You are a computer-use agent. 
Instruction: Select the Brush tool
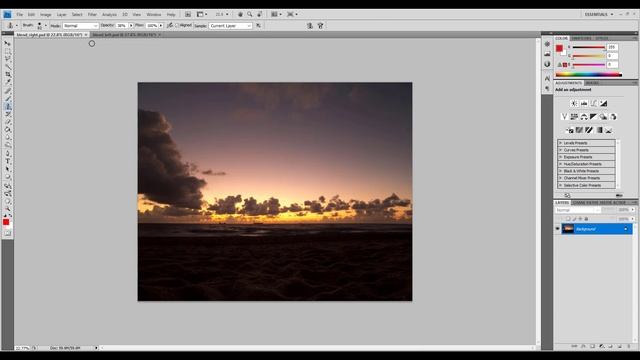7,98
